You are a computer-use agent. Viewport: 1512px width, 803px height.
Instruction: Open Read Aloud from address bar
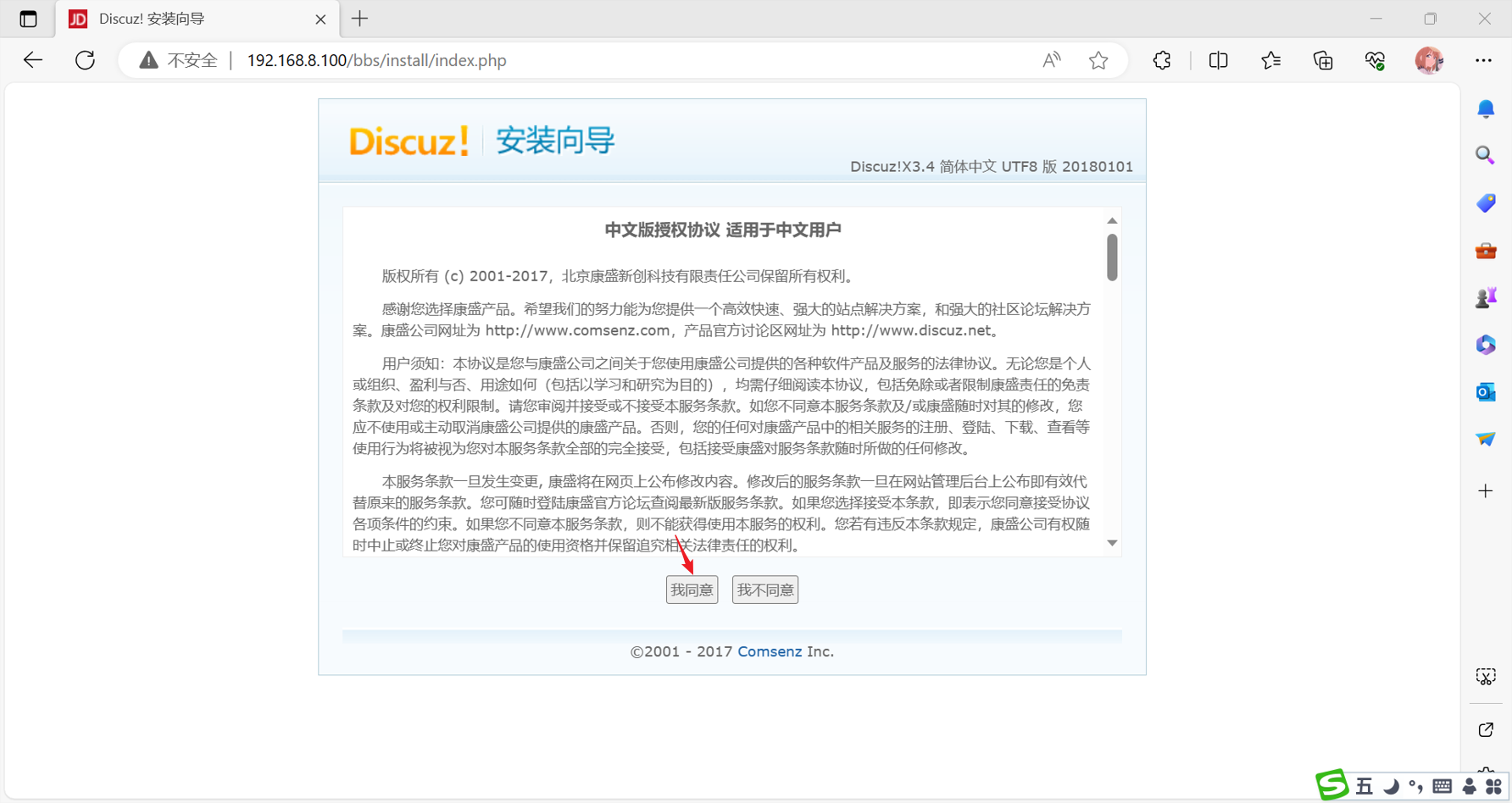(x=1051, y=60)
